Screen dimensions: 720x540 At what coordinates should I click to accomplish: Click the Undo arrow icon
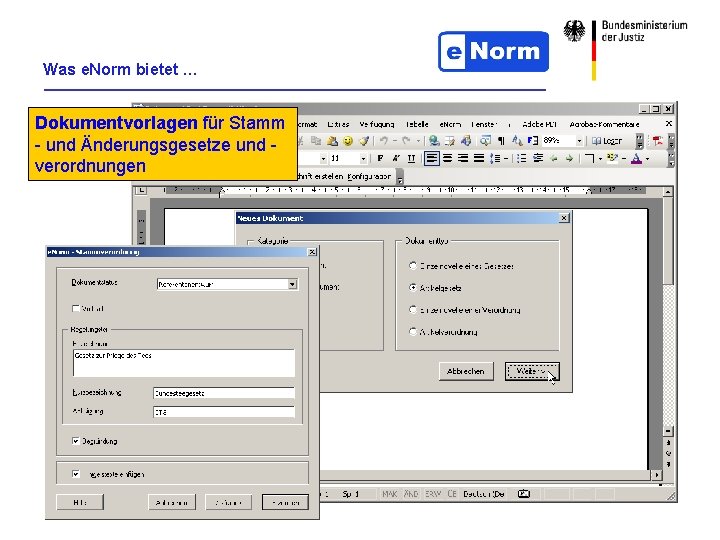coord(384,141)
